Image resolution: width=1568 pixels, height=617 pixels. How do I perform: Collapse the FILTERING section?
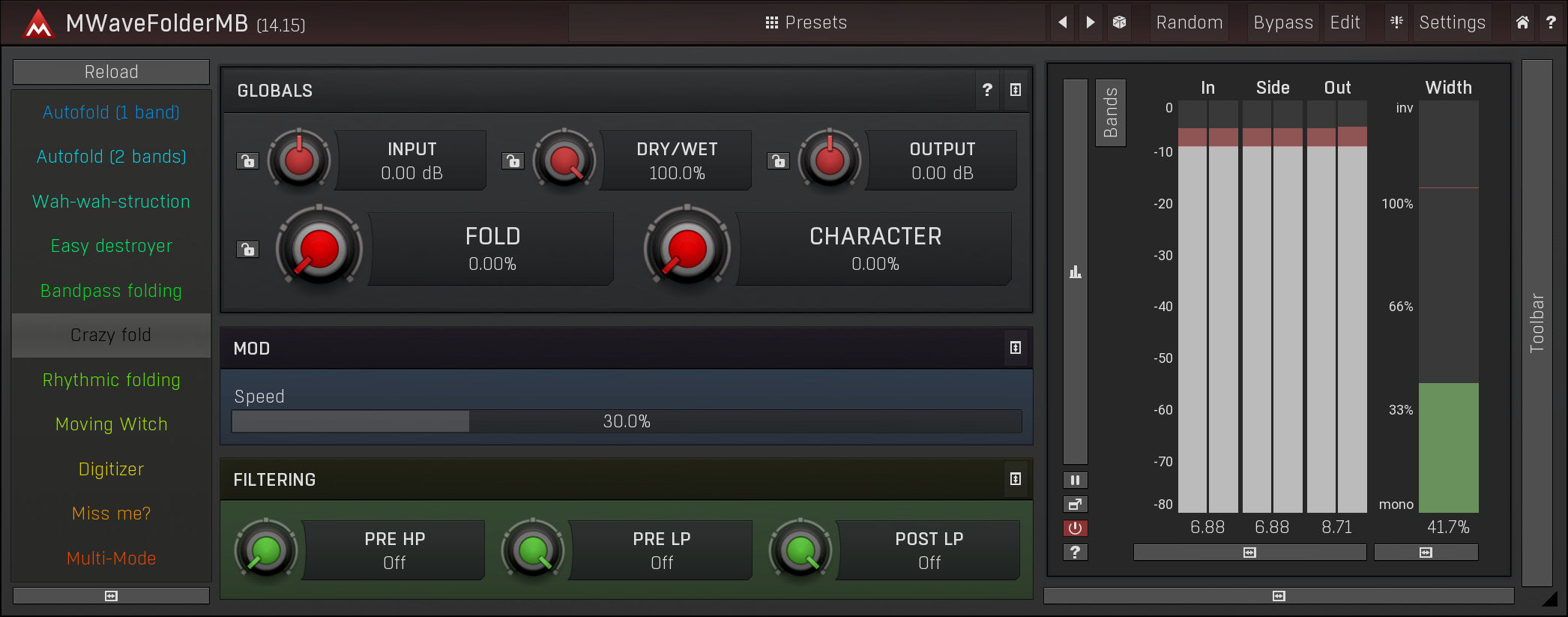1015,479
